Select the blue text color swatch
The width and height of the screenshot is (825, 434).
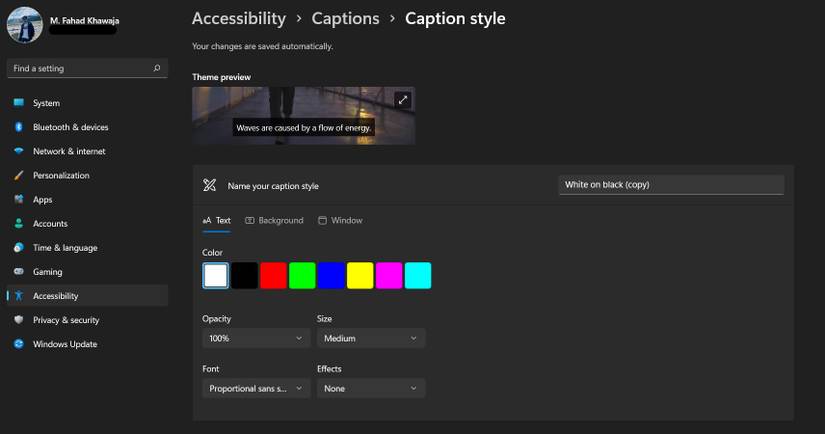point(331,276)
